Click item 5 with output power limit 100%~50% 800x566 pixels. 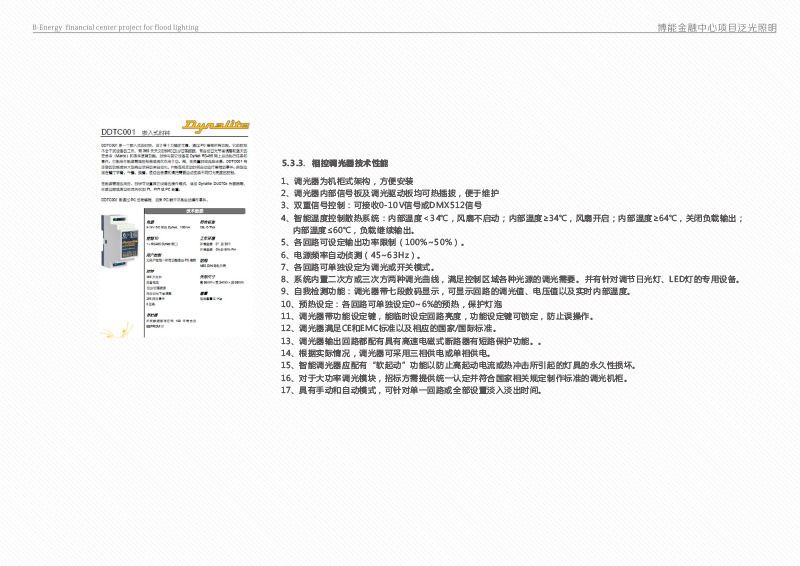[379, 242]
